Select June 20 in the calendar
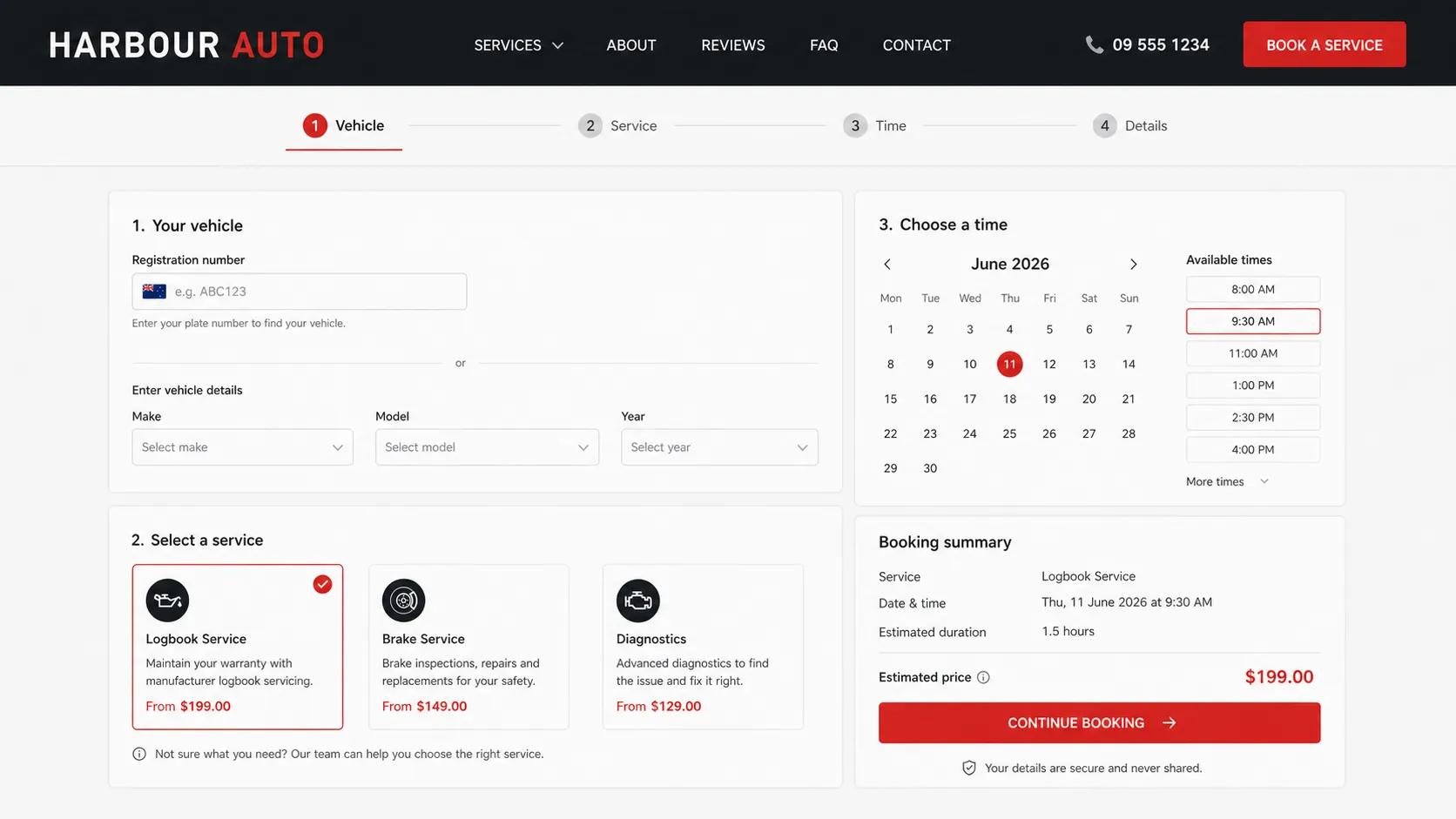 click(x=1089, y=399)
